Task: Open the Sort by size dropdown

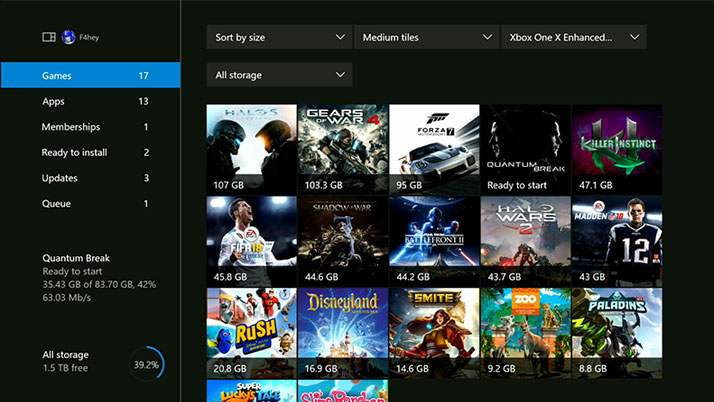Action: pos(278,38)
